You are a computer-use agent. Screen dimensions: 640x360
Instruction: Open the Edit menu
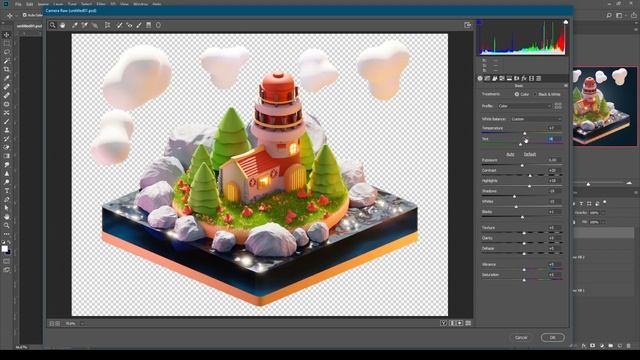point(29,4)
